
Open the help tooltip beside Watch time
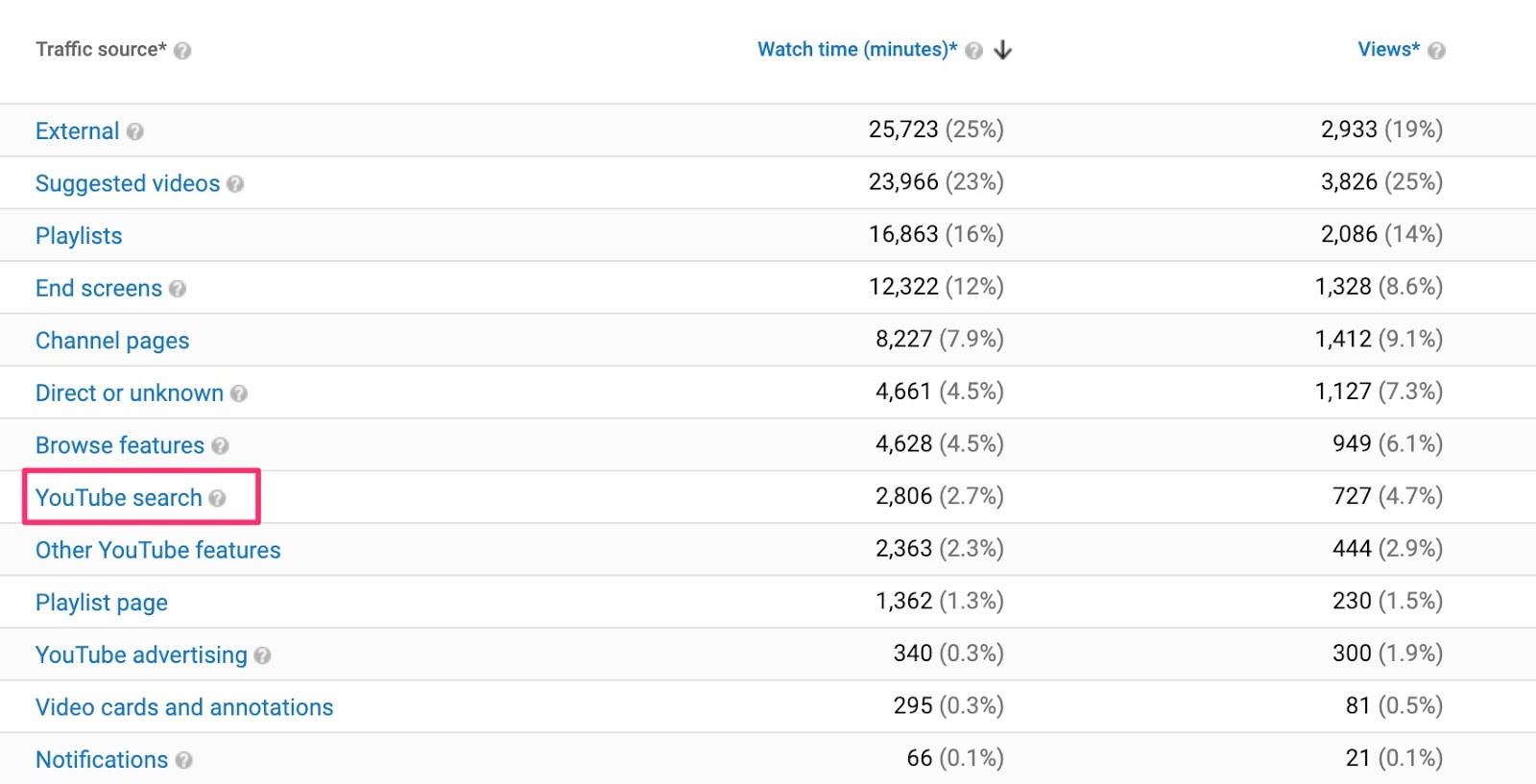pyautogui.click(x=972, y=49)
